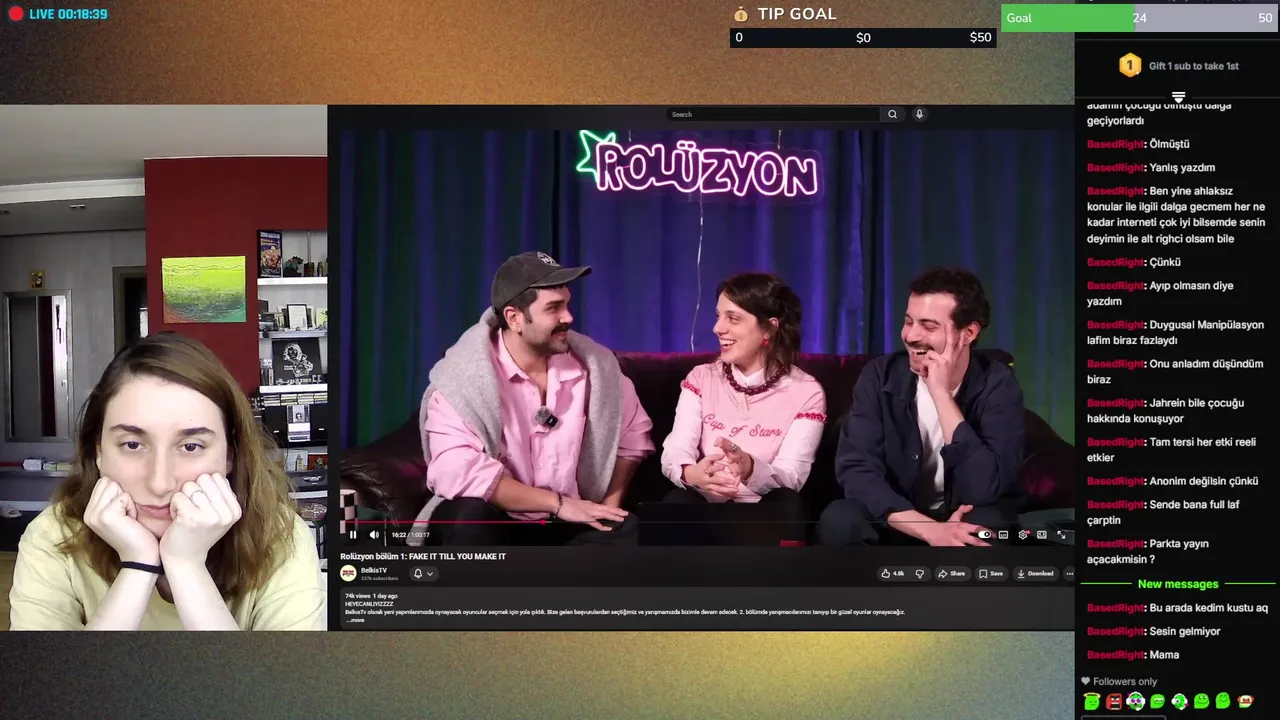1280x720 pixels.
Task: Turn on subtitles in the video player
Action: 1003,535
